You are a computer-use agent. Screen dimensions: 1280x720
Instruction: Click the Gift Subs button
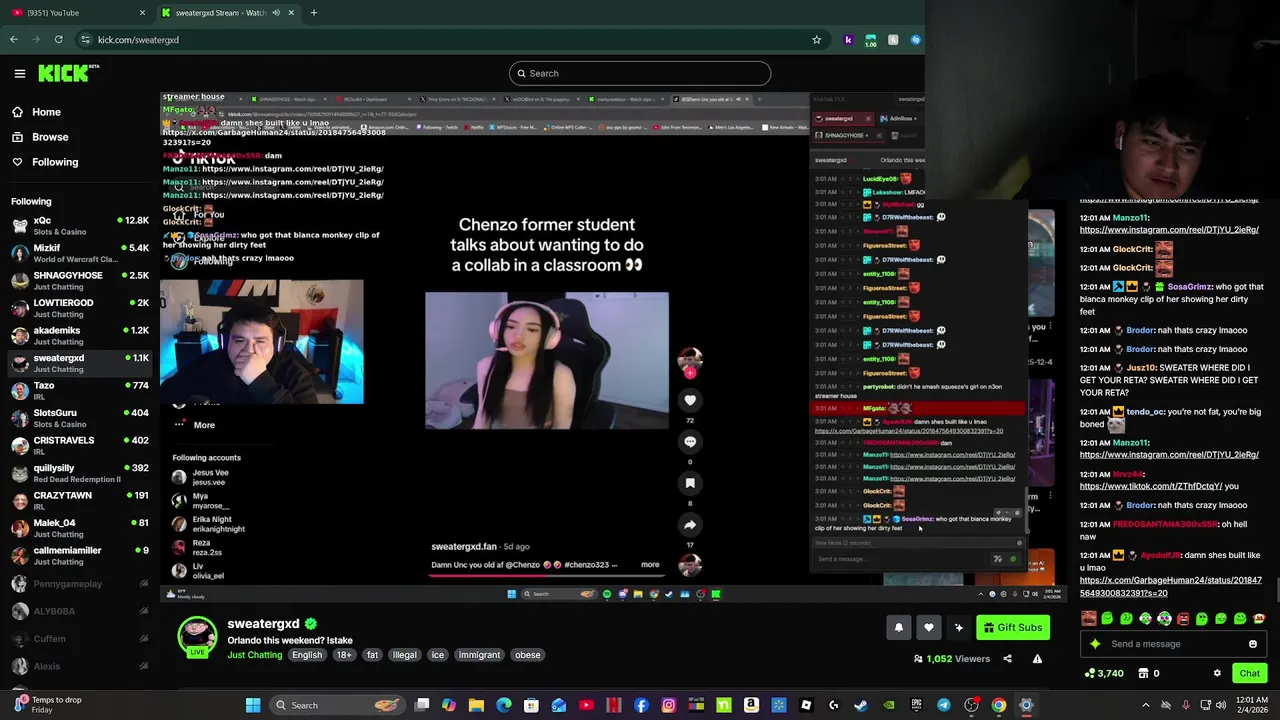click(x=1013, y=627)
